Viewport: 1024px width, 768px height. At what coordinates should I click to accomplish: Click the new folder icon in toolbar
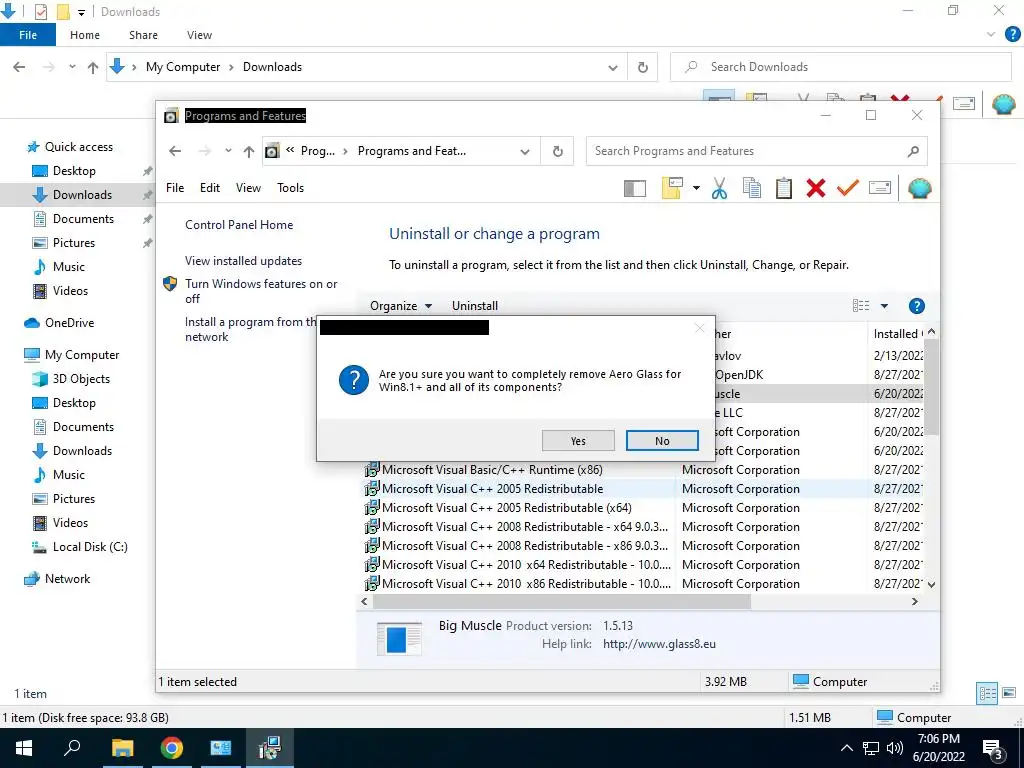(x=673, y=189)
